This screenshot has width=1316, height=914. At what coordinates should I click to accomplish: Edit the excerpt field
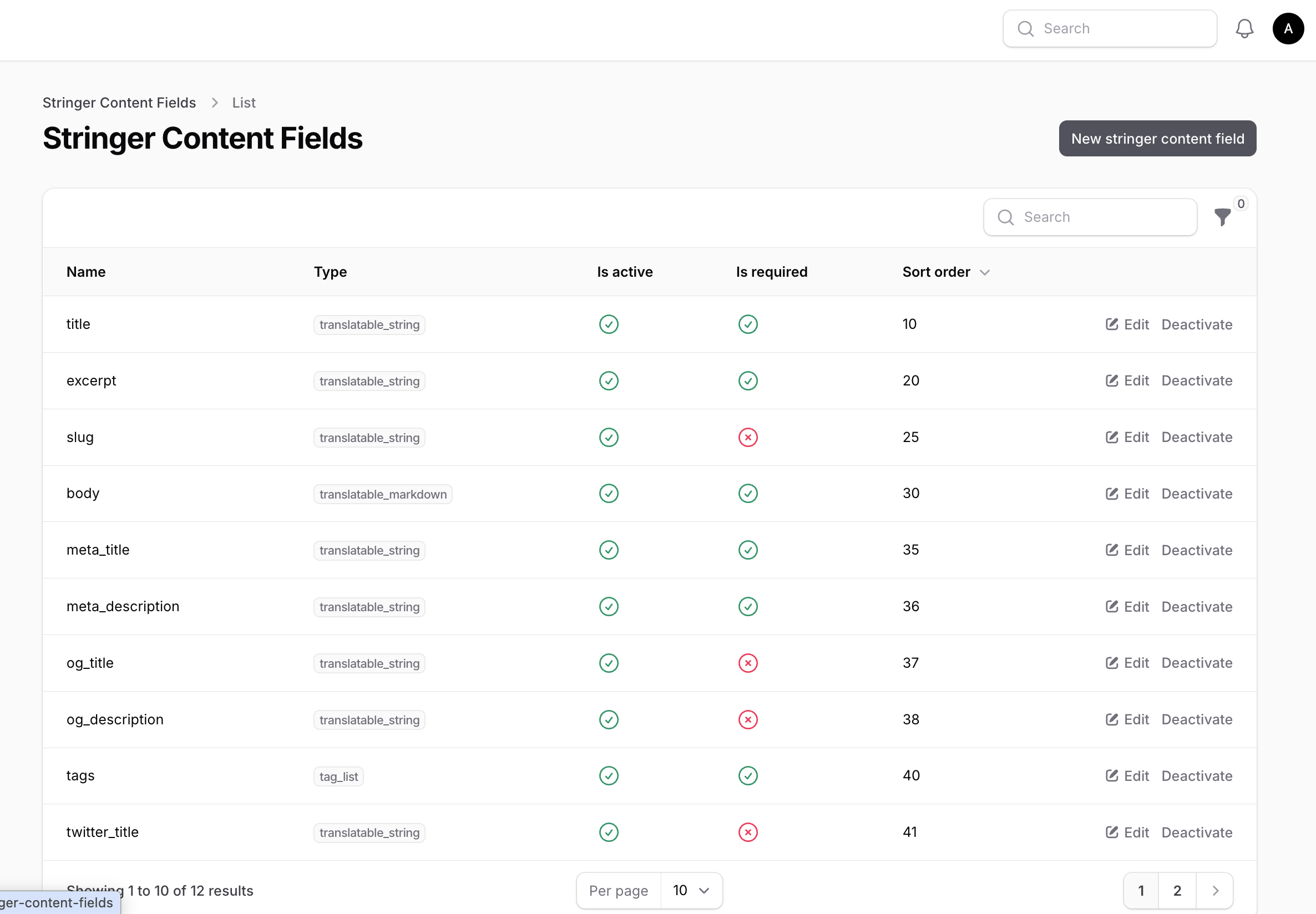(1127, 381)
